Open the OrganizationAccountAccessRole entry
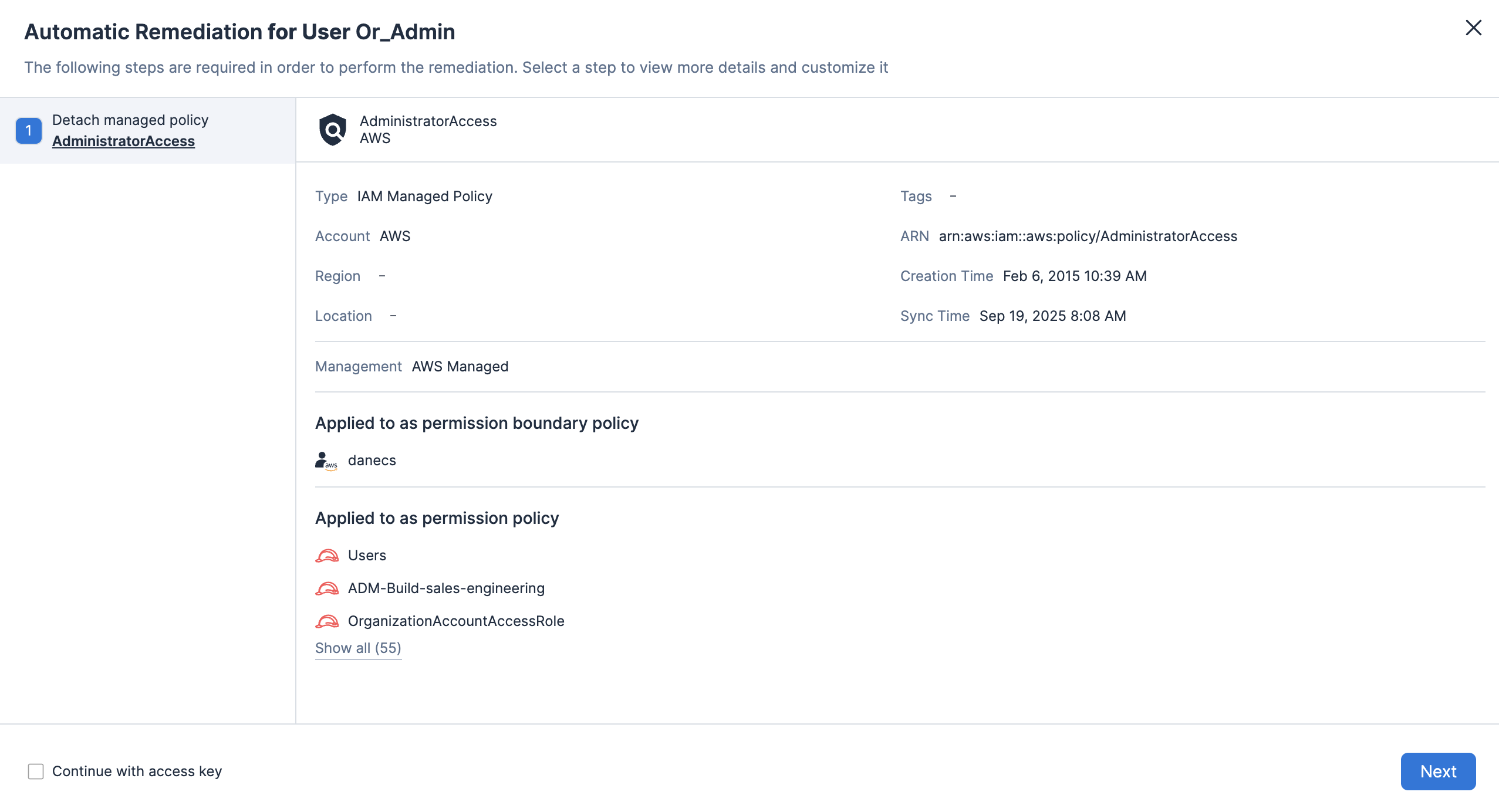 pos(456,621)
